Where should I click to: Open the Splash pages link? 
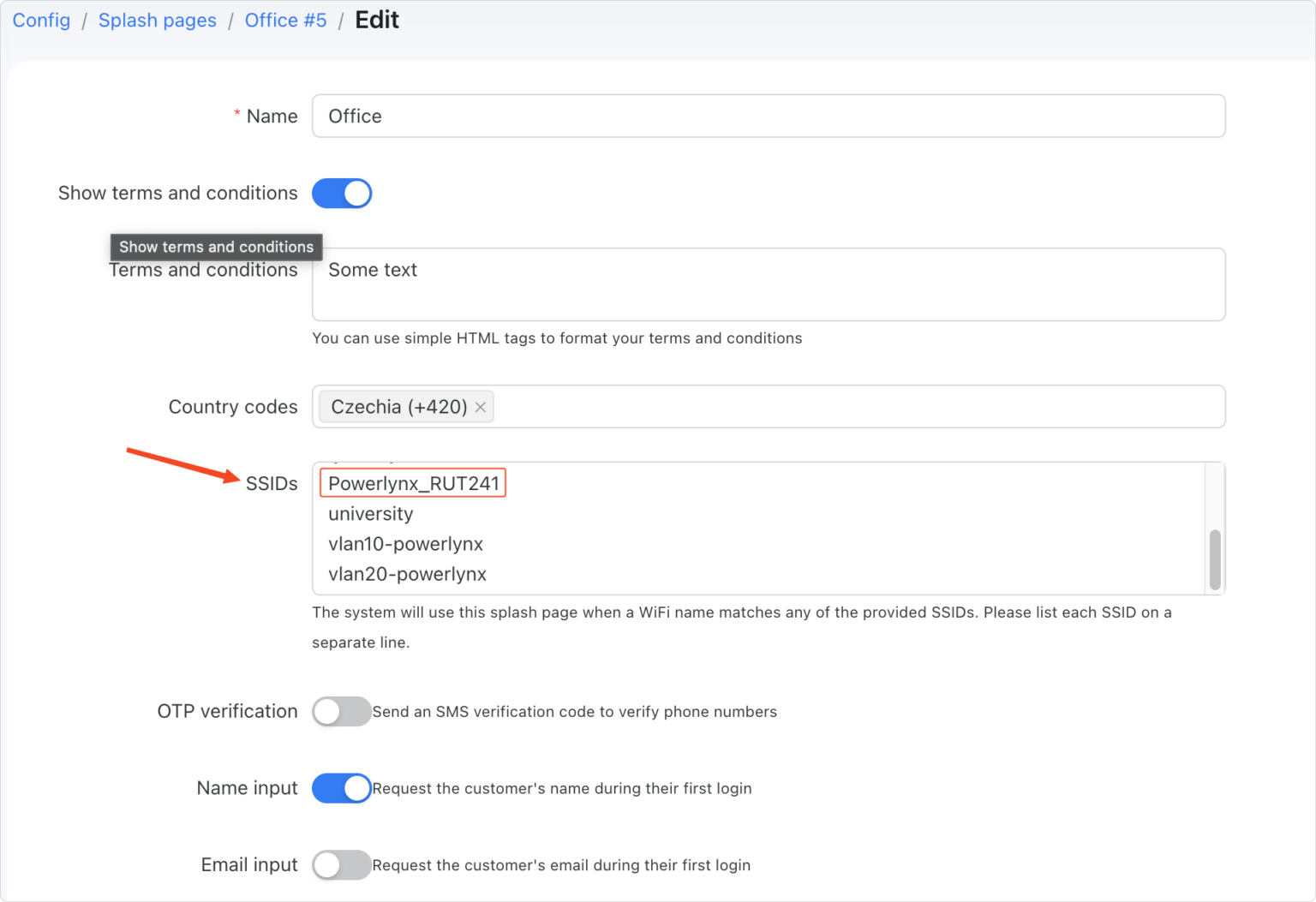pyautogui.click(x=157, y=20)
